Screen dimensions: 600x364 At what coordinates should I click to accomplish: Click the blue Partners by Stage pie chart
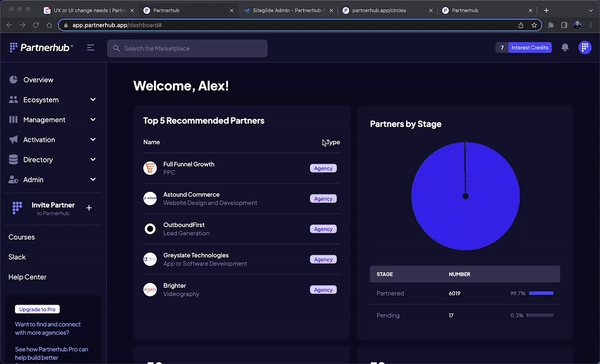465,196
